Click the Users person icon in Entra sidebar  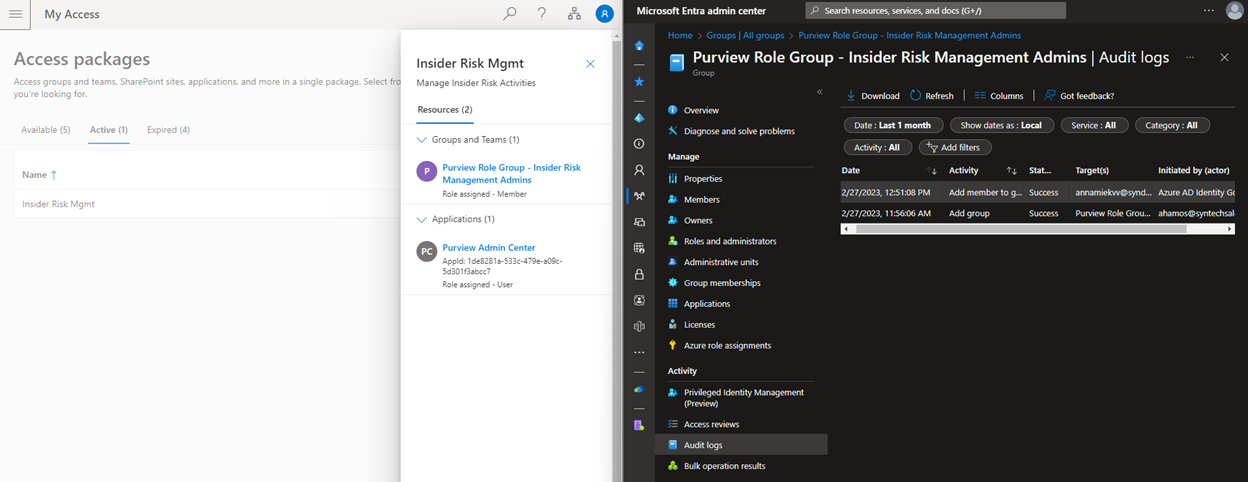click(639, 170)
